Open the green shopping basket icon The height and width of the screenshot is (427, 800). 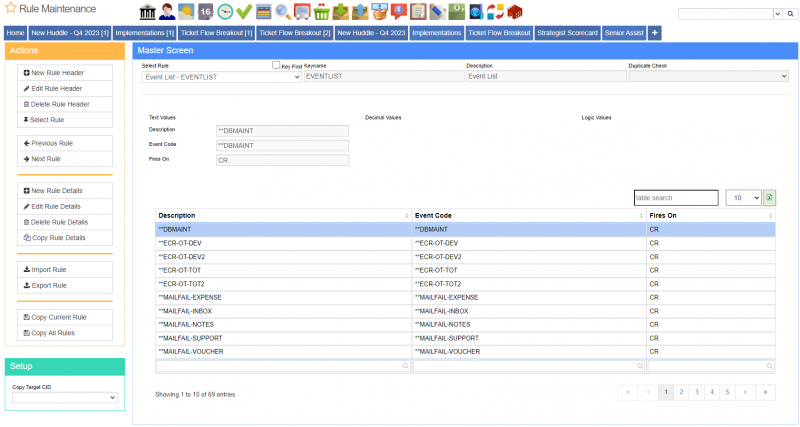tap(322, 12)
